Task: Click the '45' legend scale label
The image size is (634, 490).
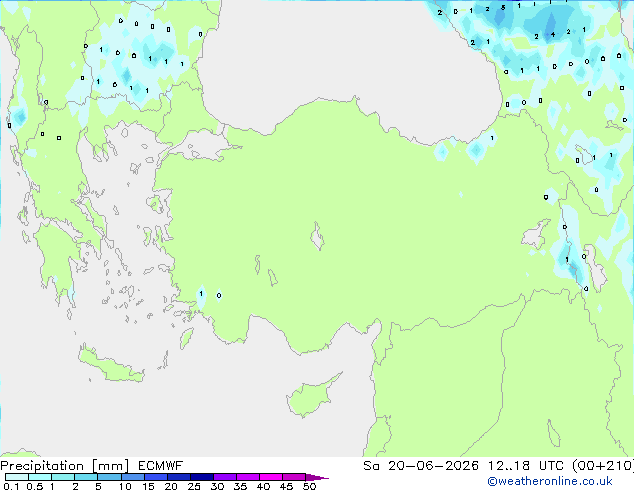Action: click(286, 486)
